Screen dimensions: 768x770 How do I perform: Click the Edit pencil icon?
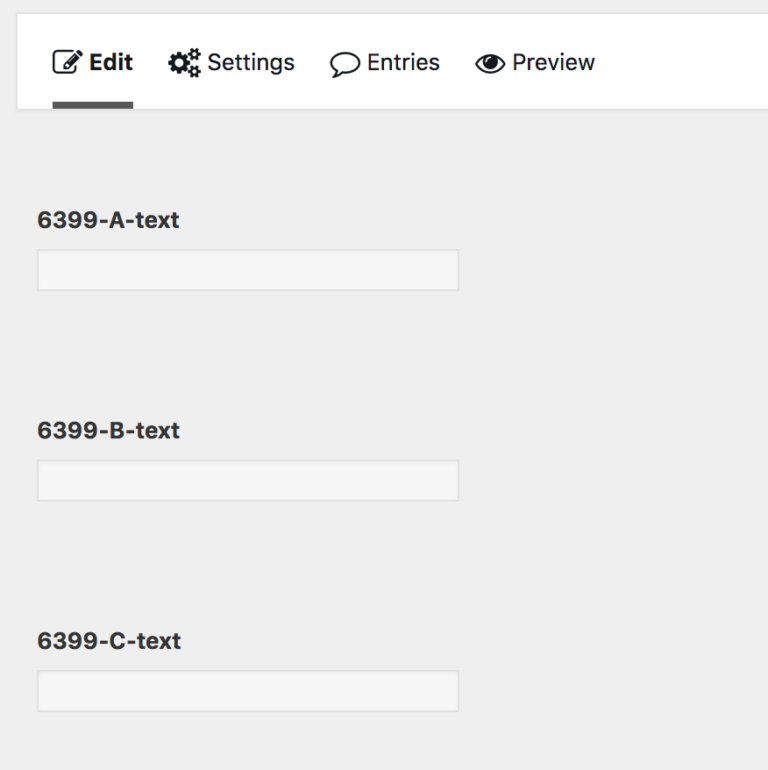click(x=66, y=63)
